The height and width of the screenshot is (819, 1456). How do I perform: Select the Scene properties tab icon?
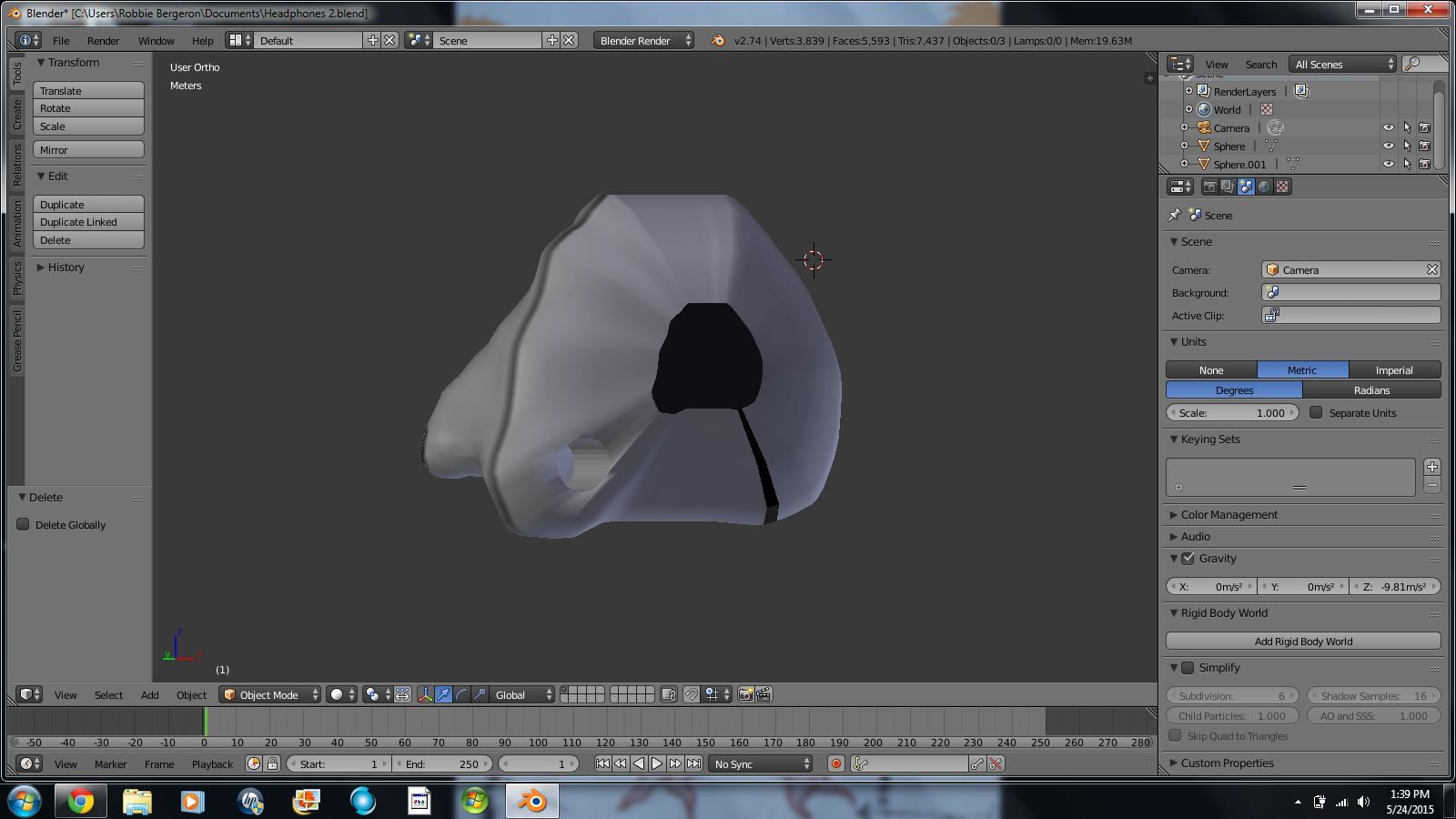[1246, 187]
